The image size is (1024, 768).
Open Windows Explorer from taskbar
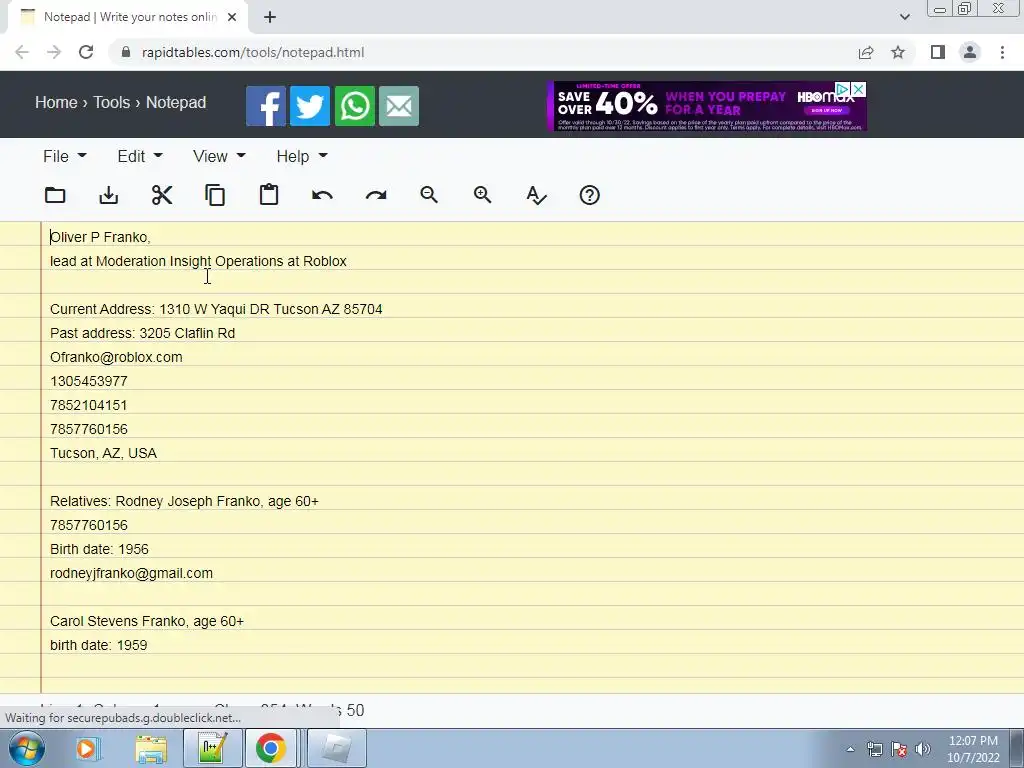point(151,748)
